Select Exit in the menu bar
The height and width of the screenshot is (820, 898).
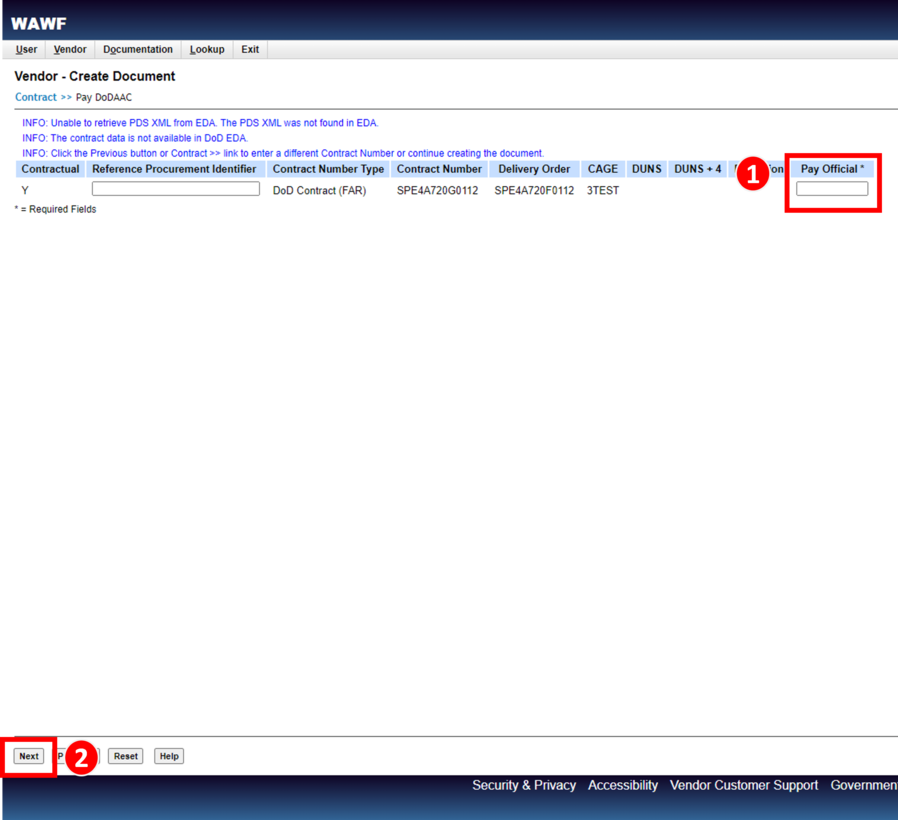[250, 49]
